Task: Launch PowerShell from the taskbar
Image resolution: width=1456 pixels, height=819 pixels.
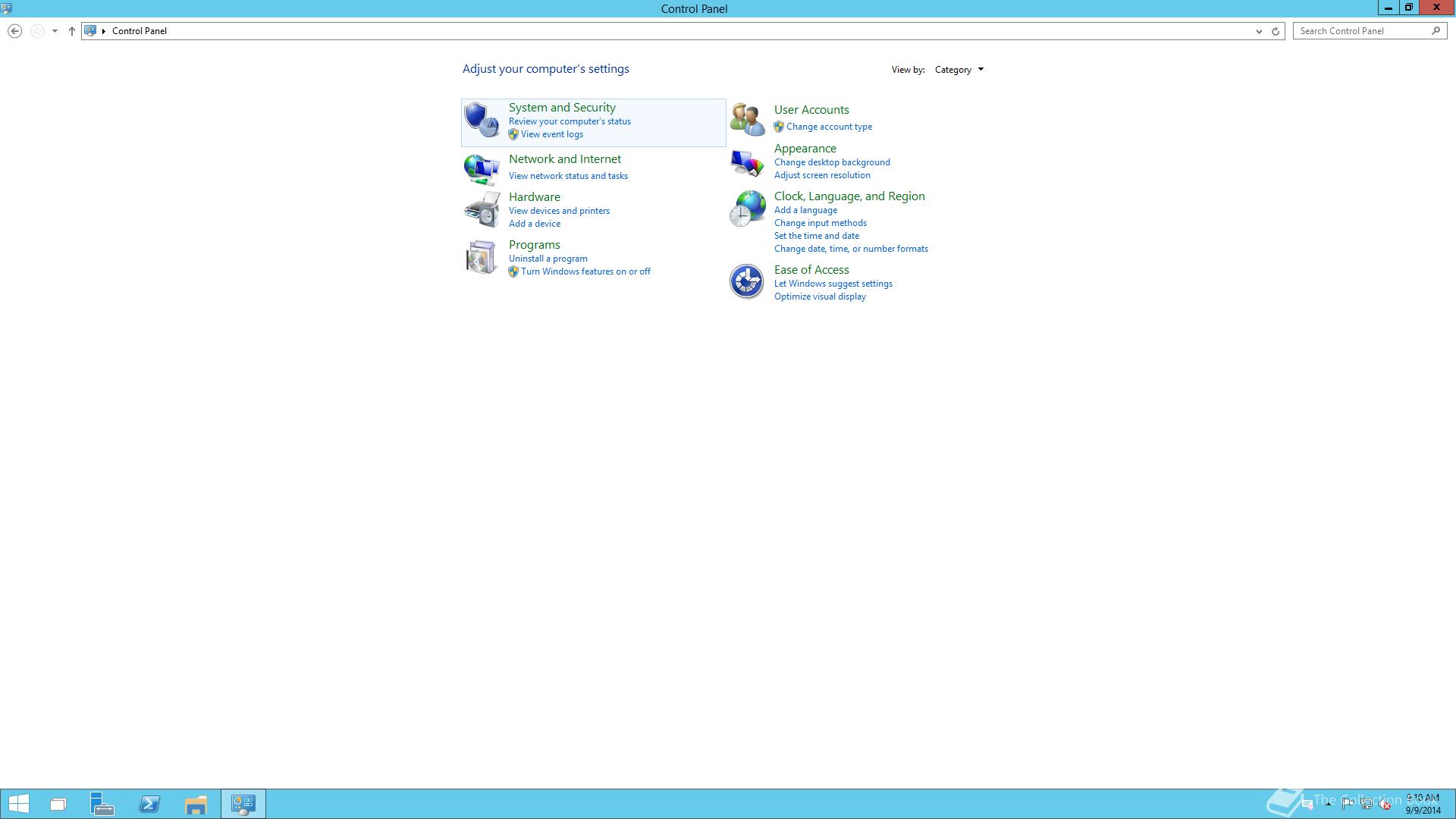Action: 149,804
